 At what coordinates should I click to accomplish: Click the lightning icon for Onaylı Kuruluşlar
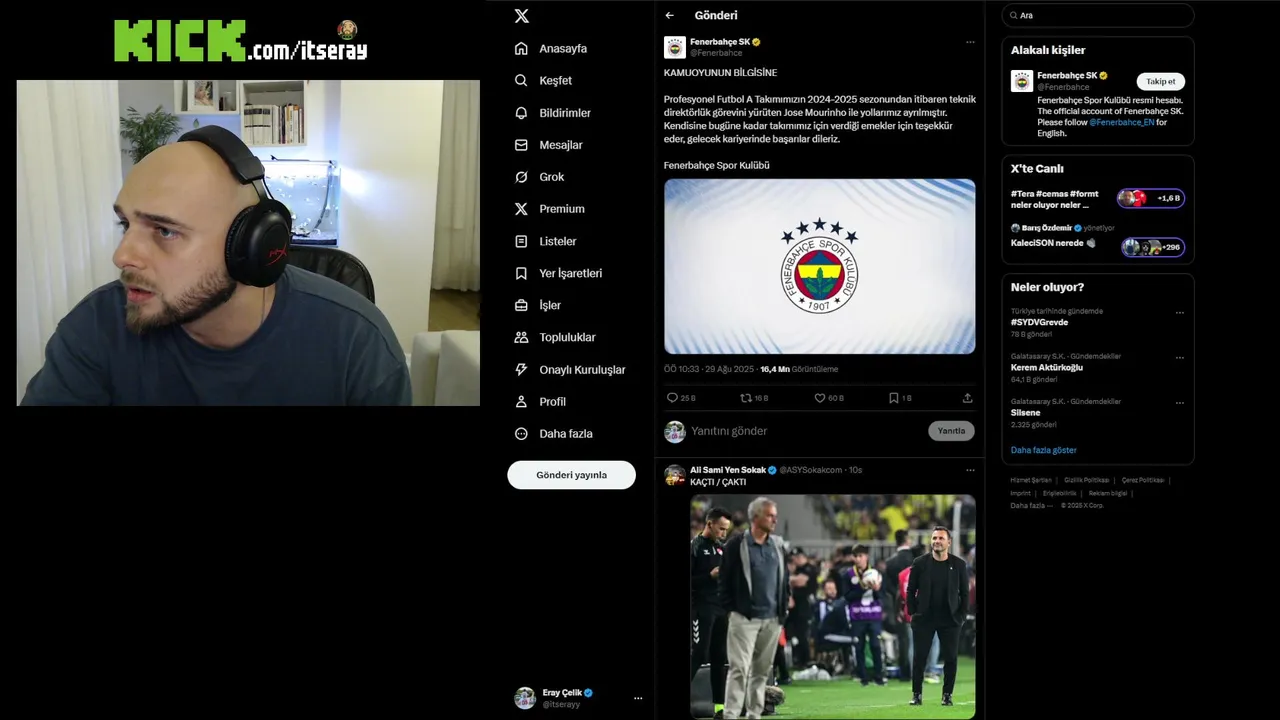521,369
